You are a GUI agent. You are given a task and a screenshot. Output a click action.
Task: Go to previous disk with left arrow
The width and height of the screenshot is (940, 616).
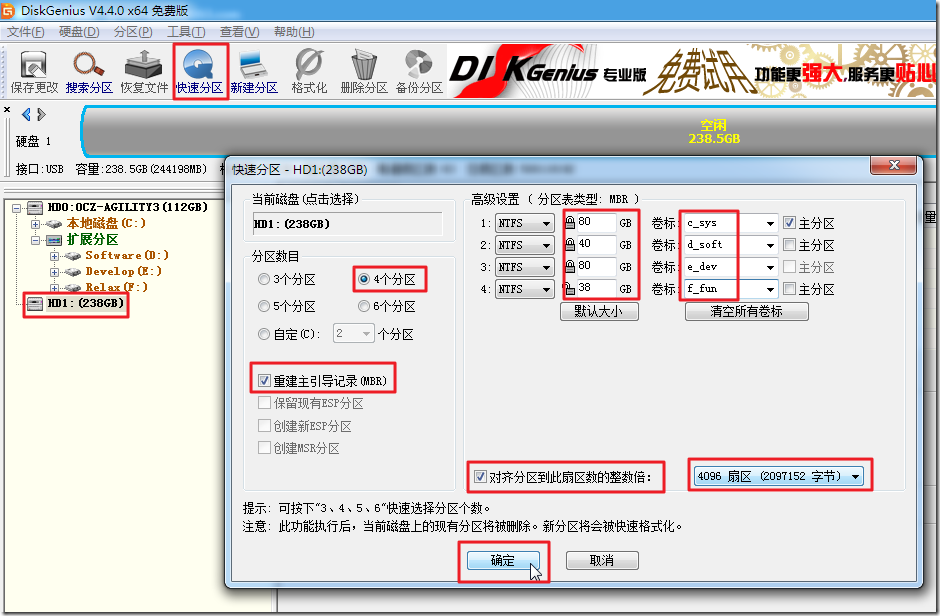coord(26,114)
